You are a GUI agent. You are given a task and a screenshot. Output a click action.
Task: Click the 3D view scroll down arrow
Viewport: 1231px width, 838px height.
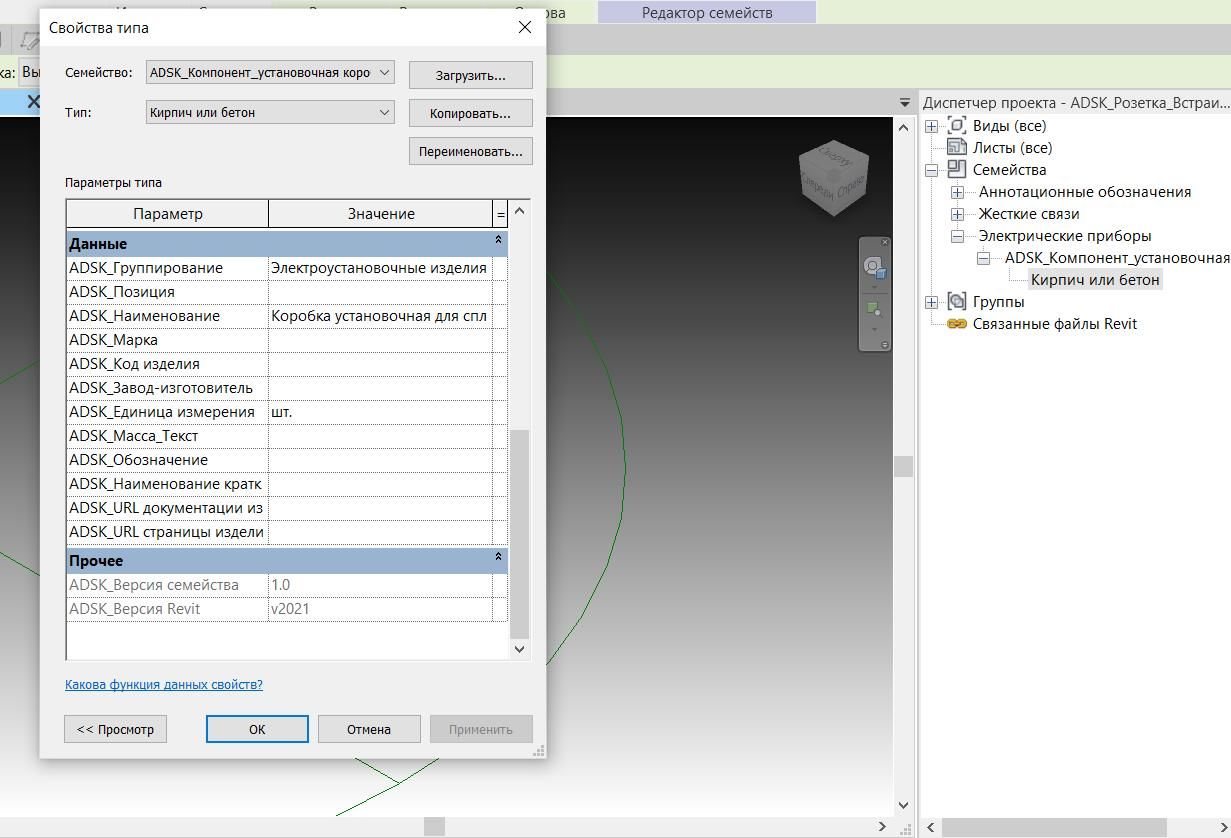903,805
